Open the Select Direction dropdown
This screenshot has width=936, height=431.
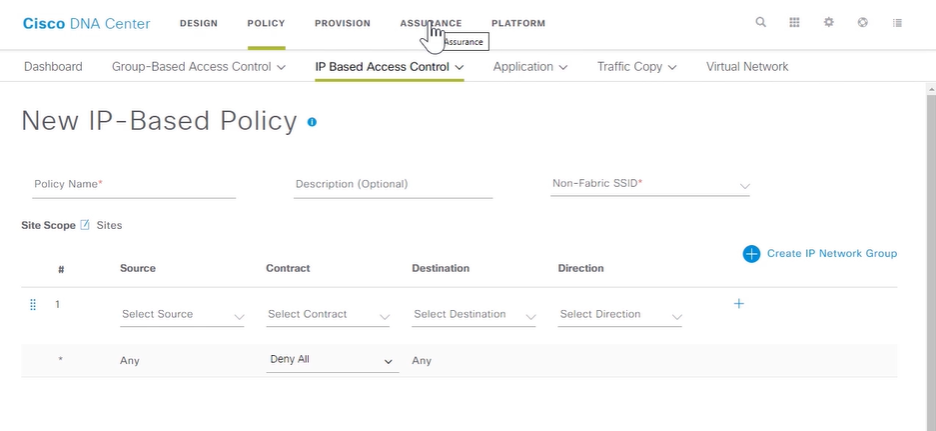pos(620,315)
